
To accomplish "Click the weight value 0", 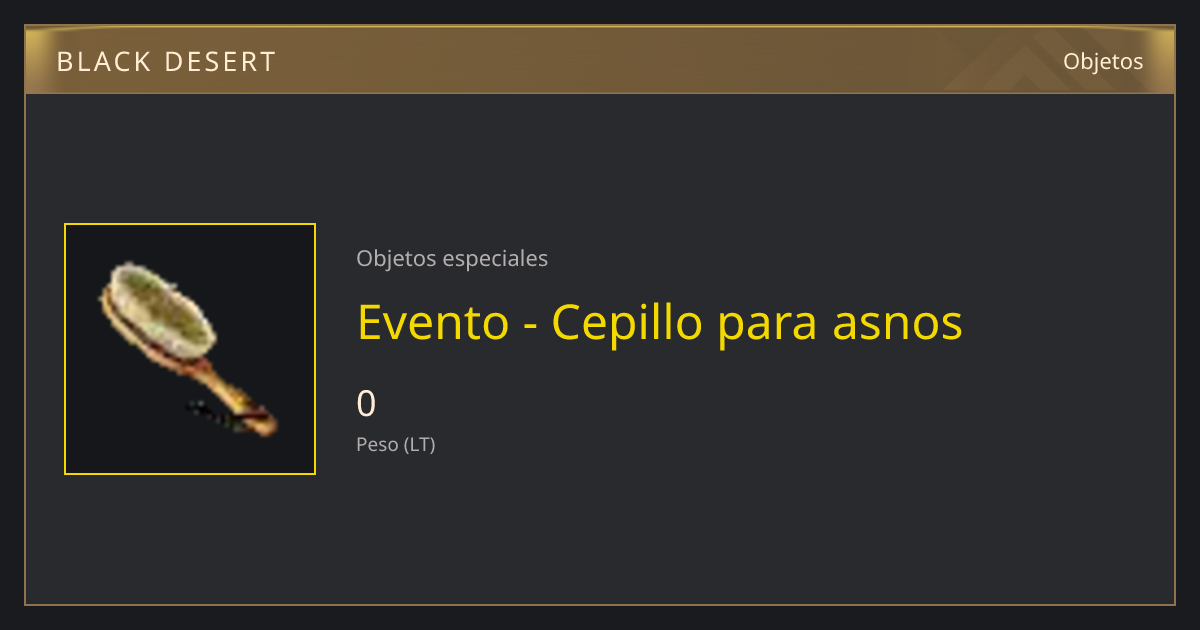I will (366, 403).
